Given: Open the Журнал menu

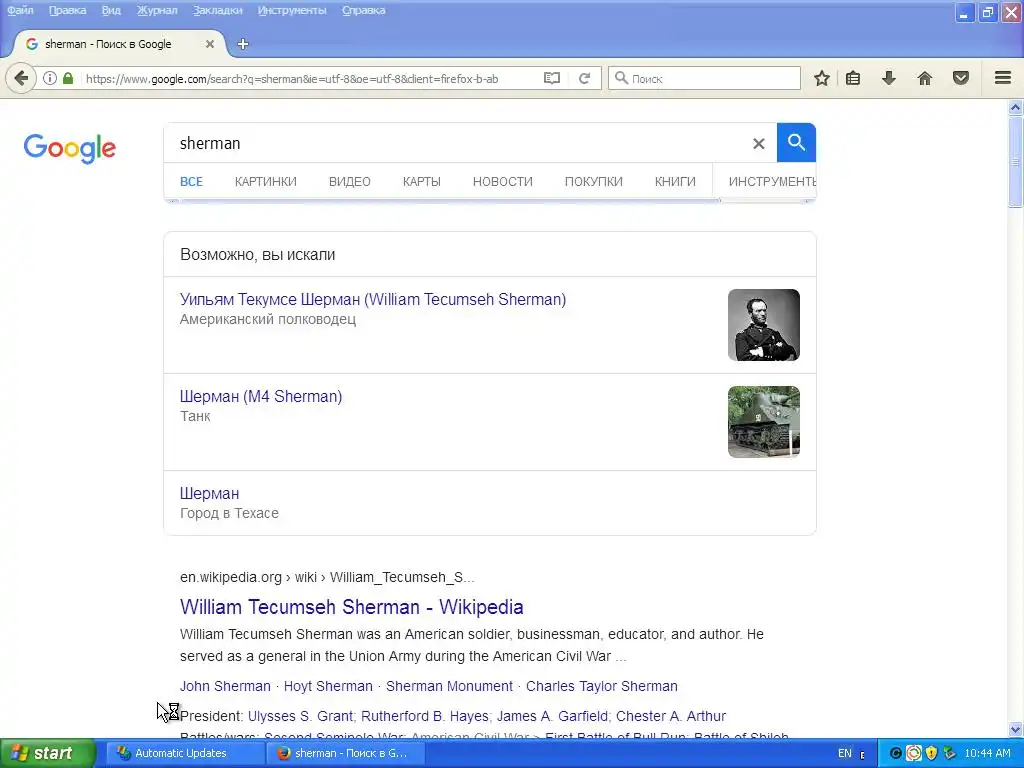Looking at the screenshot, I should point(157,10).
